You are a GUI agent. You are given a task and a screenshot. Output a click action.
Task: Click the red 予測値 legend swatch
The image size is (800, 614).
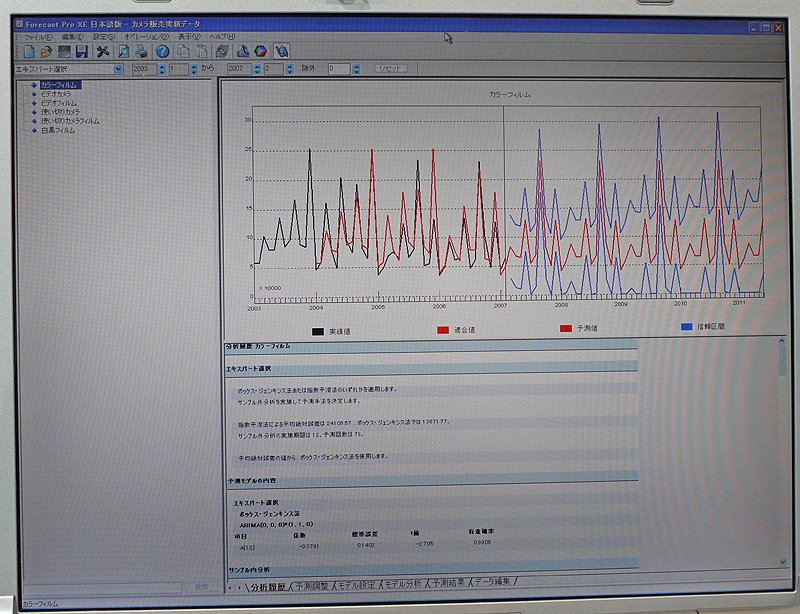566,329
